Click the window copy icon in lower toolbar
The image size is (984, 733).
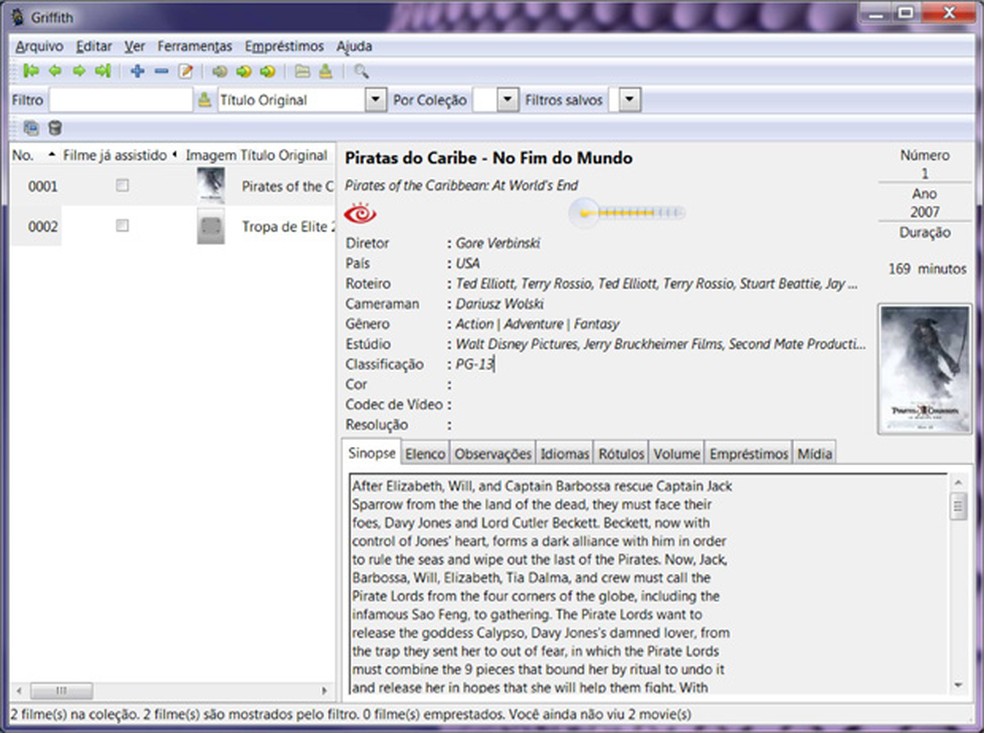click(x=31, y=128)
